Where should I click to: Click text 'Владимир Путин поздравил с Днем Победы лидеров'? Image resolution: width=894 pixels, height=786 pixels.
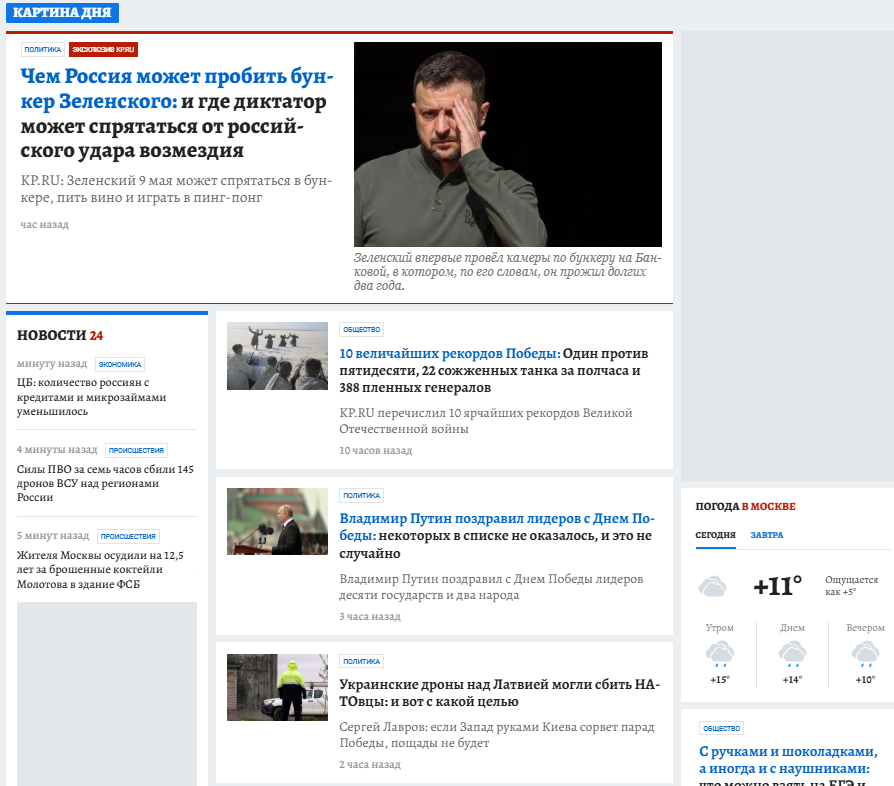click(491, 587)
